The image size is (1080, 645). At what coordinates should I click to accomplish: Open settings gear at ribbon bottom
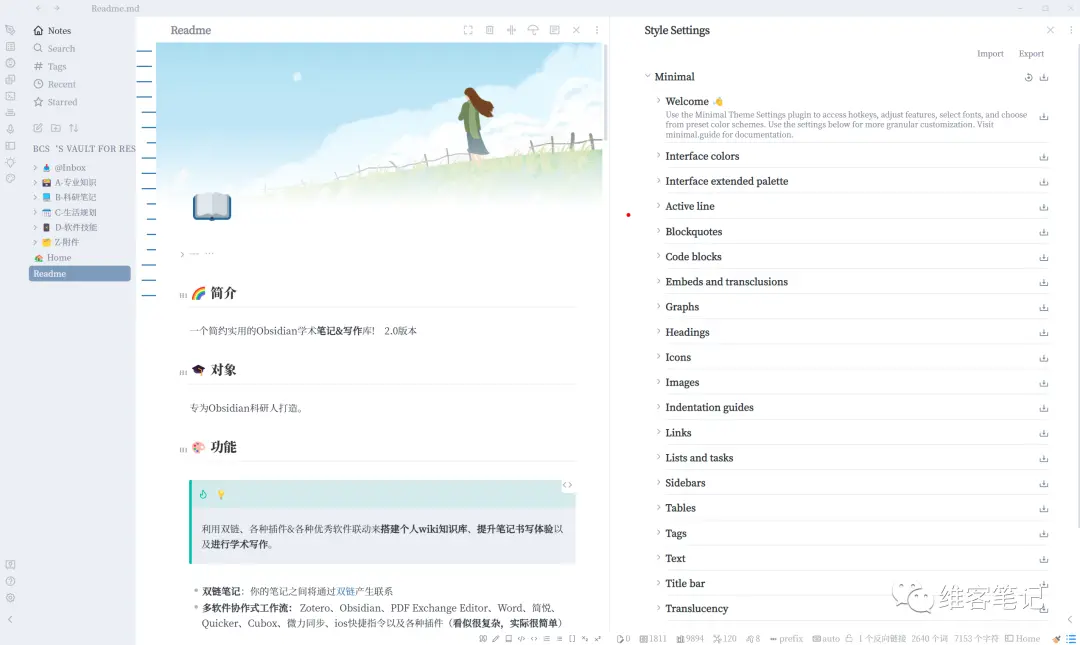(10, 598)
